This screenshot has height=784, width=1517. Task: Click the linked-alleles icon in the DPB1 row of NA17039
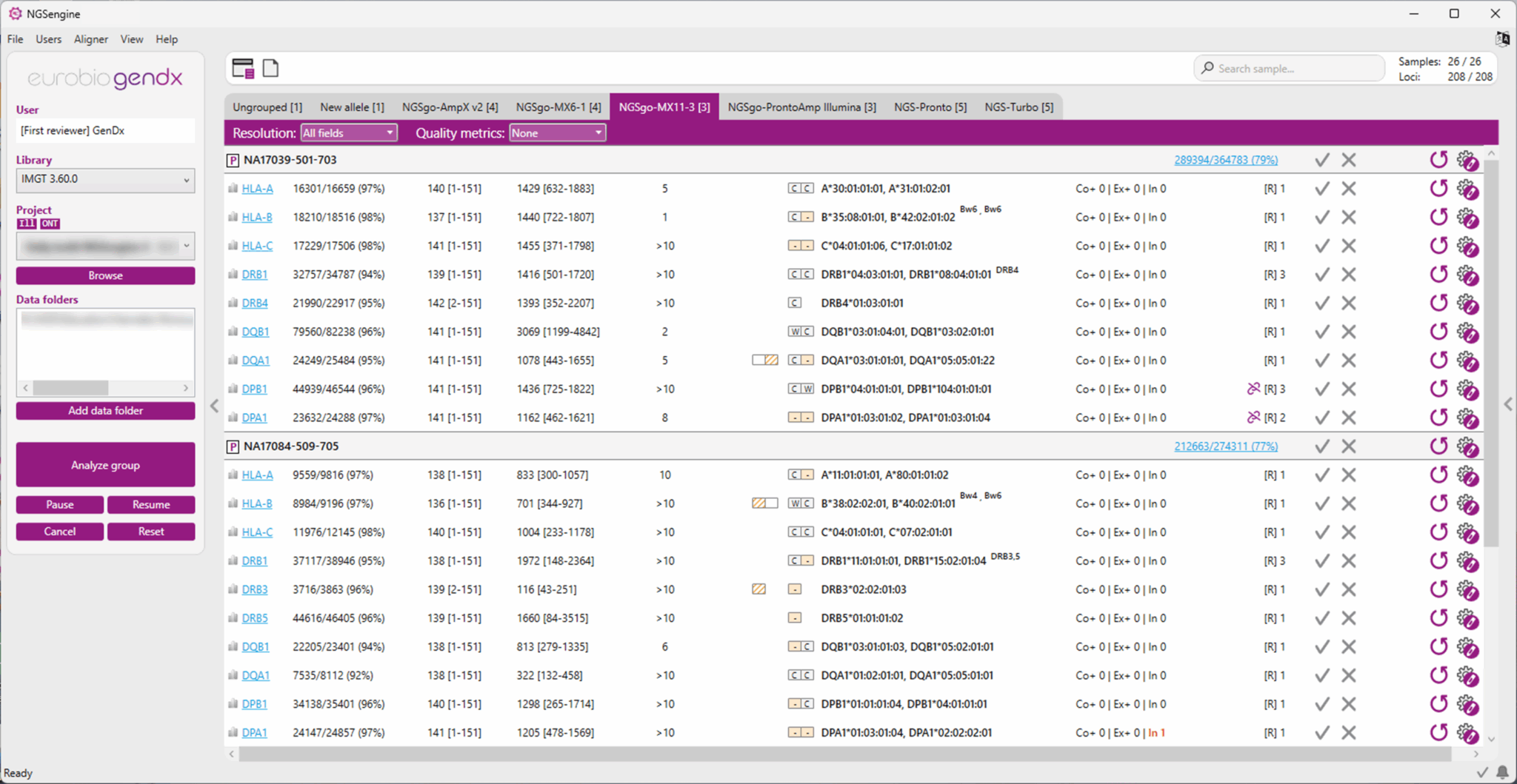point(1253,389)
